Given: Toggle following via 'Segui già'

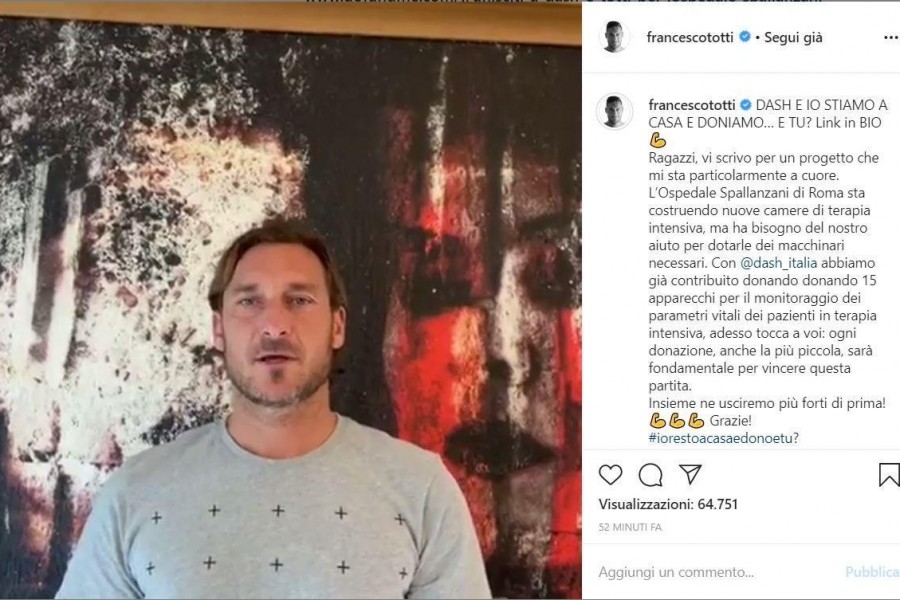Looking at the screenshot, I should (x=793, y=37).
